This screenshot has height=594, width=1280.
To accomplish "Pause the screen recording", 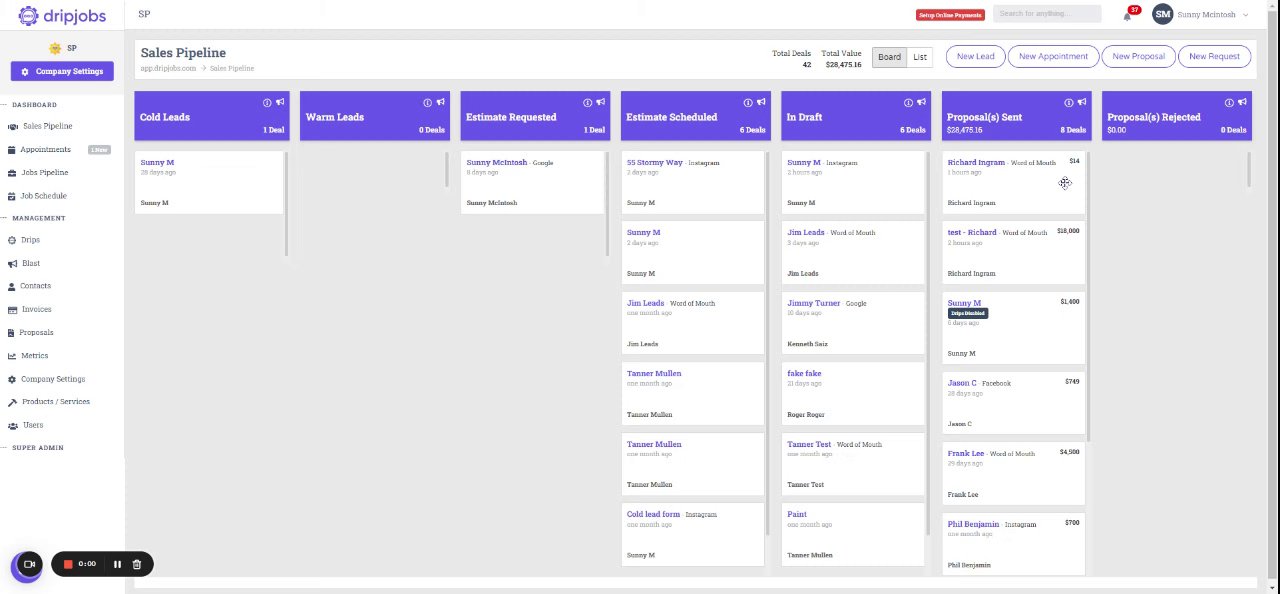I will click(117, 564).
